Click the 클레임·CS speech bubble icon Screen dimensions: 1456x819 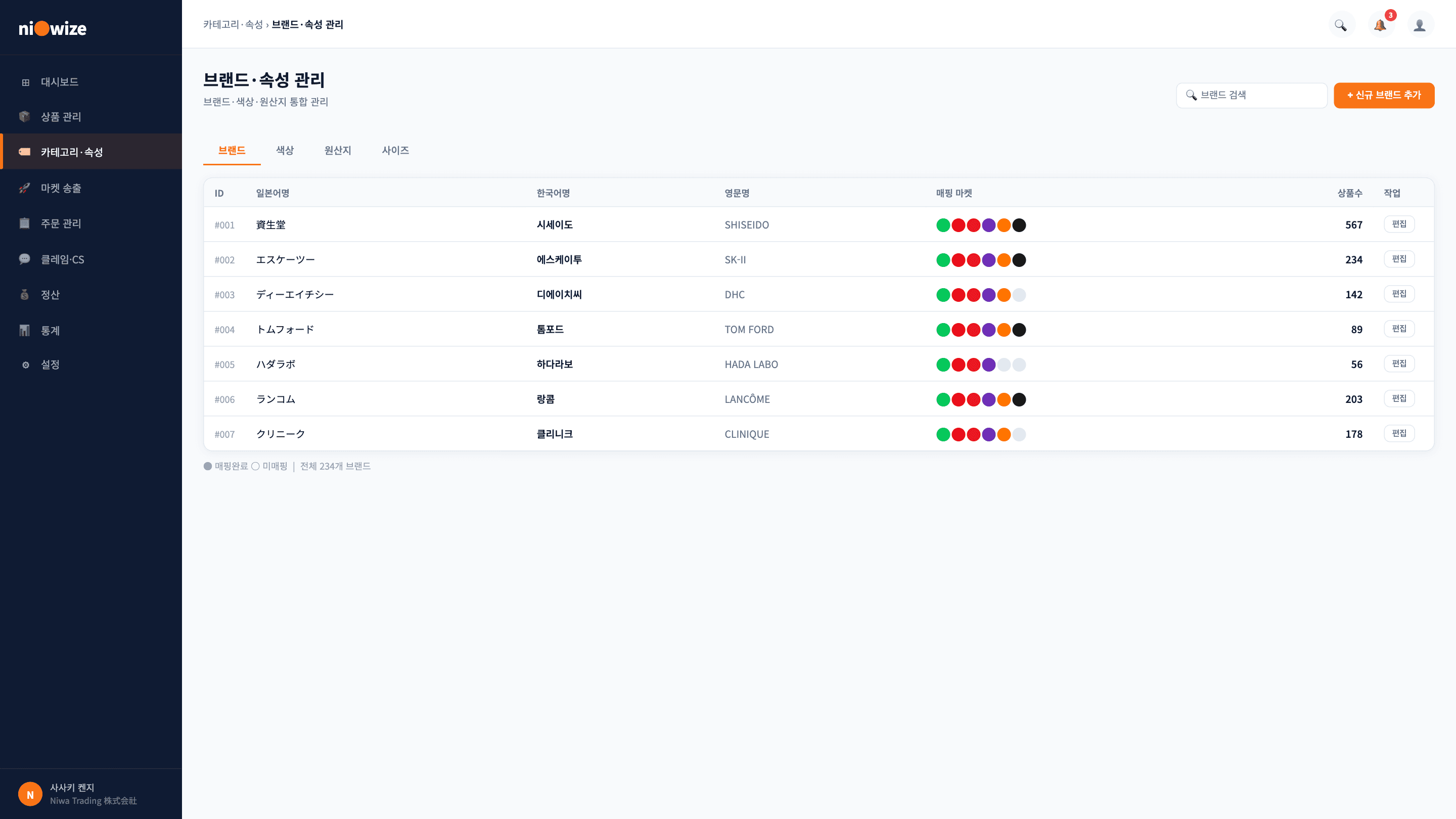click(24, 259)
